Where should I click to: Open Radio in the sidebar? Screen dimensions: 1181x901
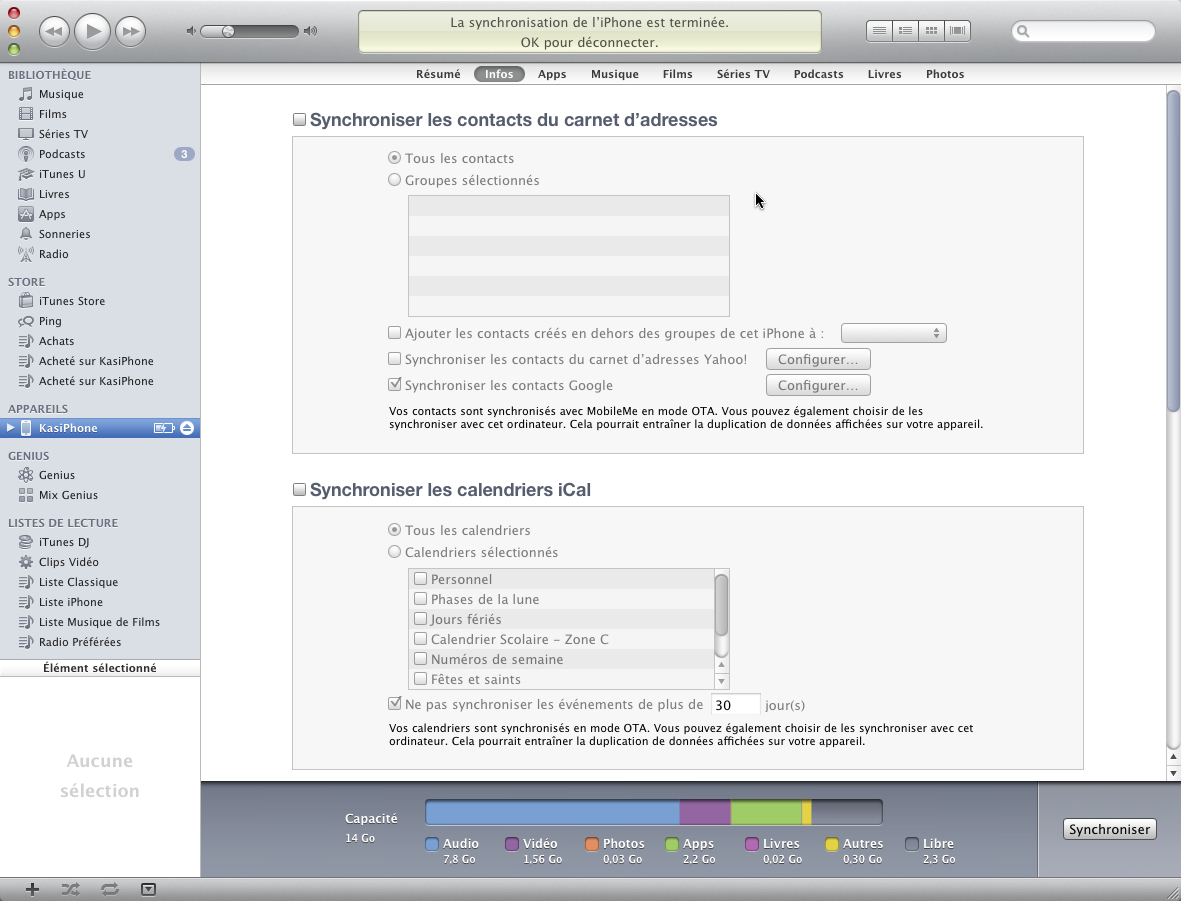(53, 254)
